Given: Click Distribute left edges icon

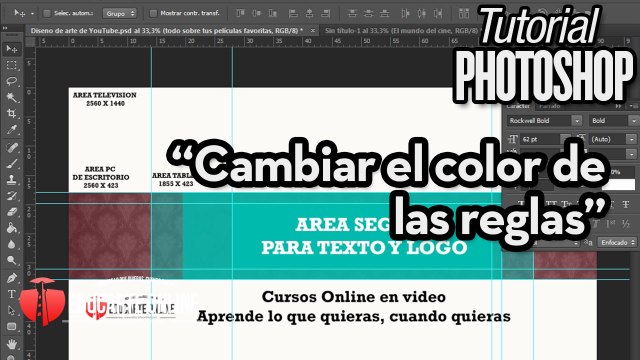Looking at the screenshot, I should [x=405, y=13].
